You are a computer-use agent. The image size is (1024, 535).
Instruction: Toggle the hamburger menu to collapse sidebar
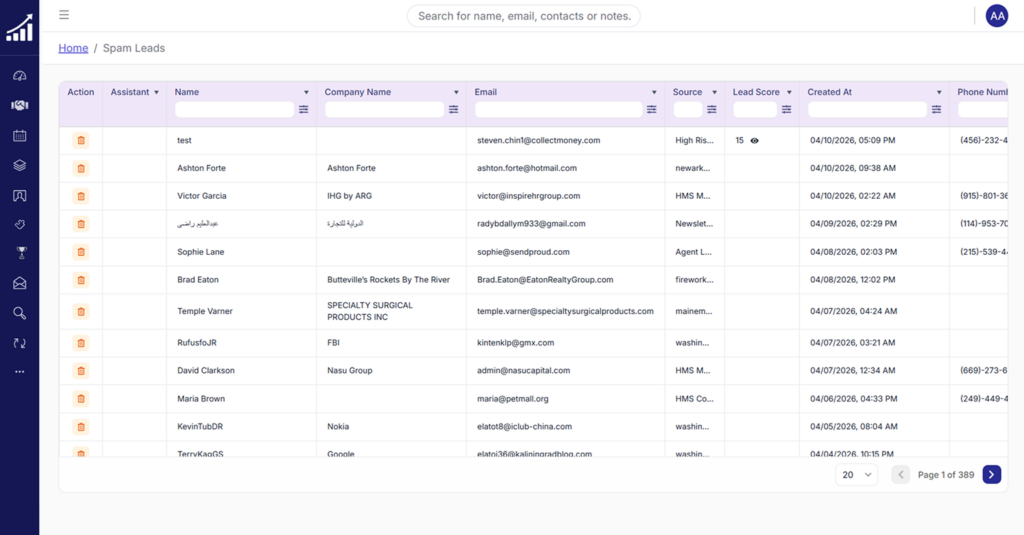[64, 15]
